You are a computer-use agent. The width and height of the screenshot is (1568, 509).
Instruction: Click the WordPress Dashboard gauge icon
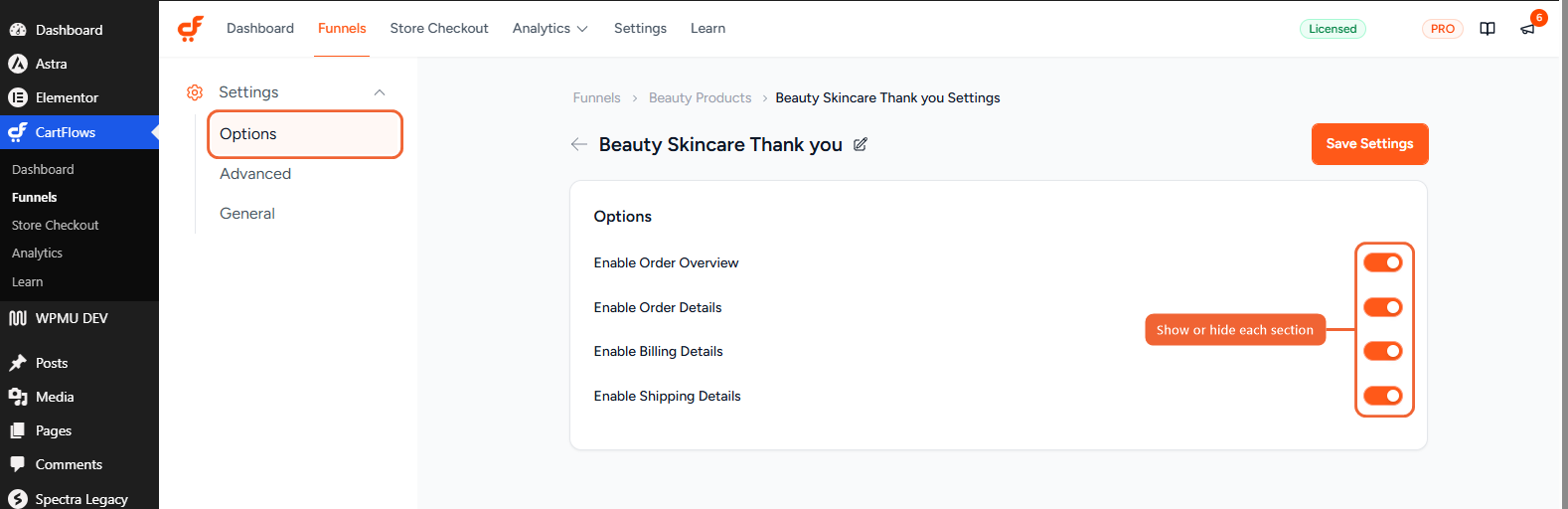pyautogui.click(x=18, y=30)
